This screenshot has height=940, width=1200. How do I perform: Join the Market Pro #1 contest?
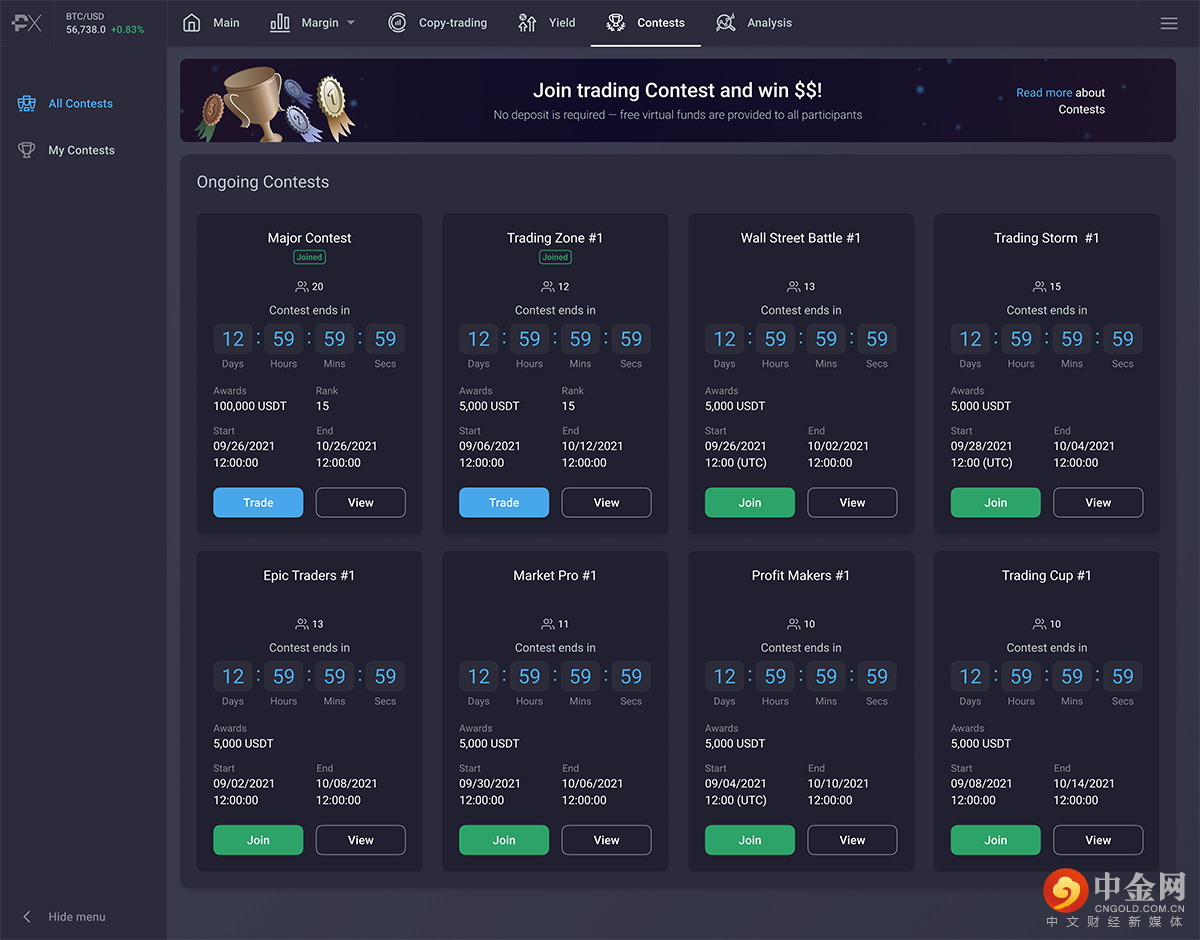pyautogui.click(x=504, y=840)
